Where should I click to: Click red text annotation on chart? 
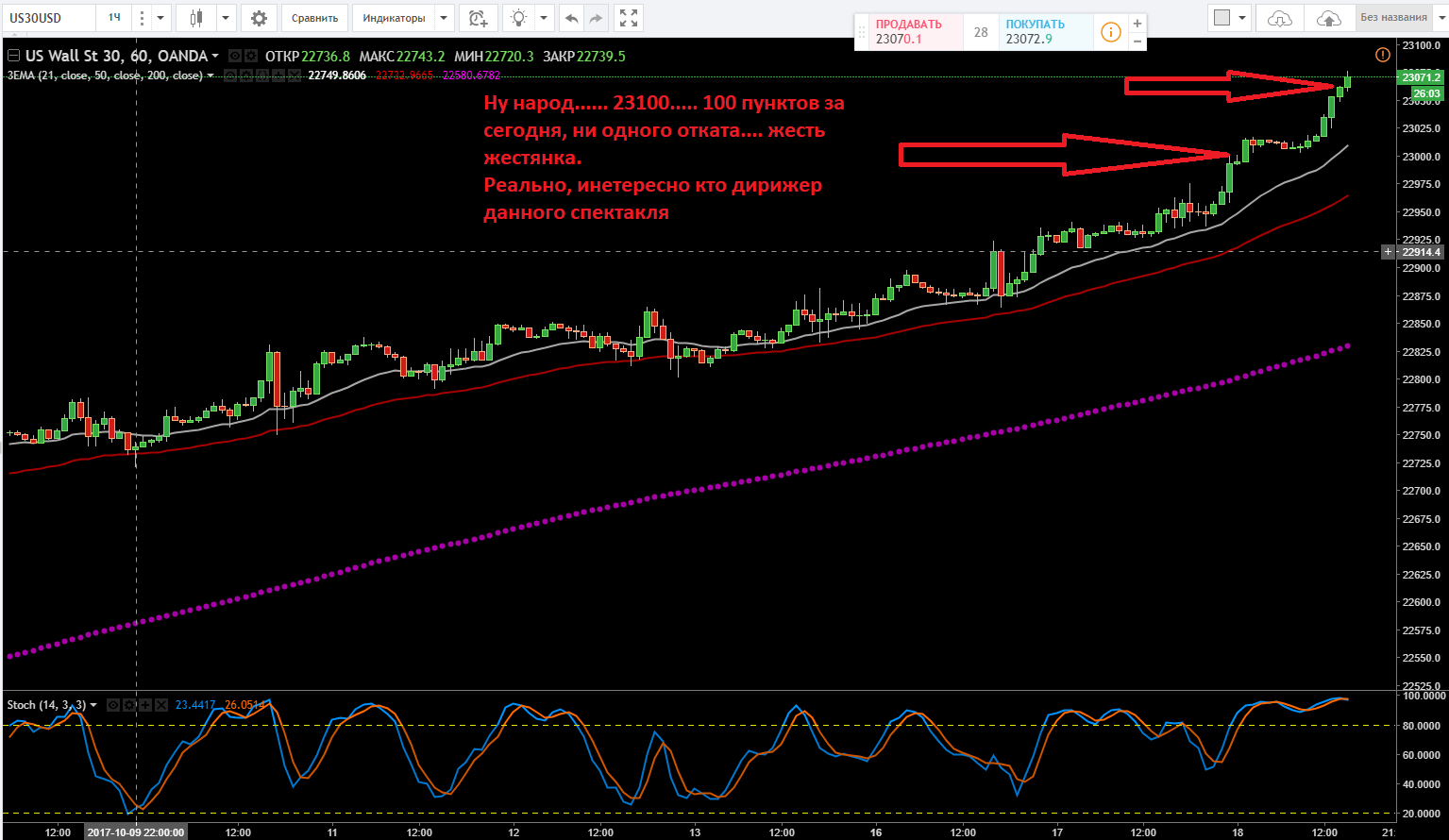pyautogui.click(x=664, y=158)
